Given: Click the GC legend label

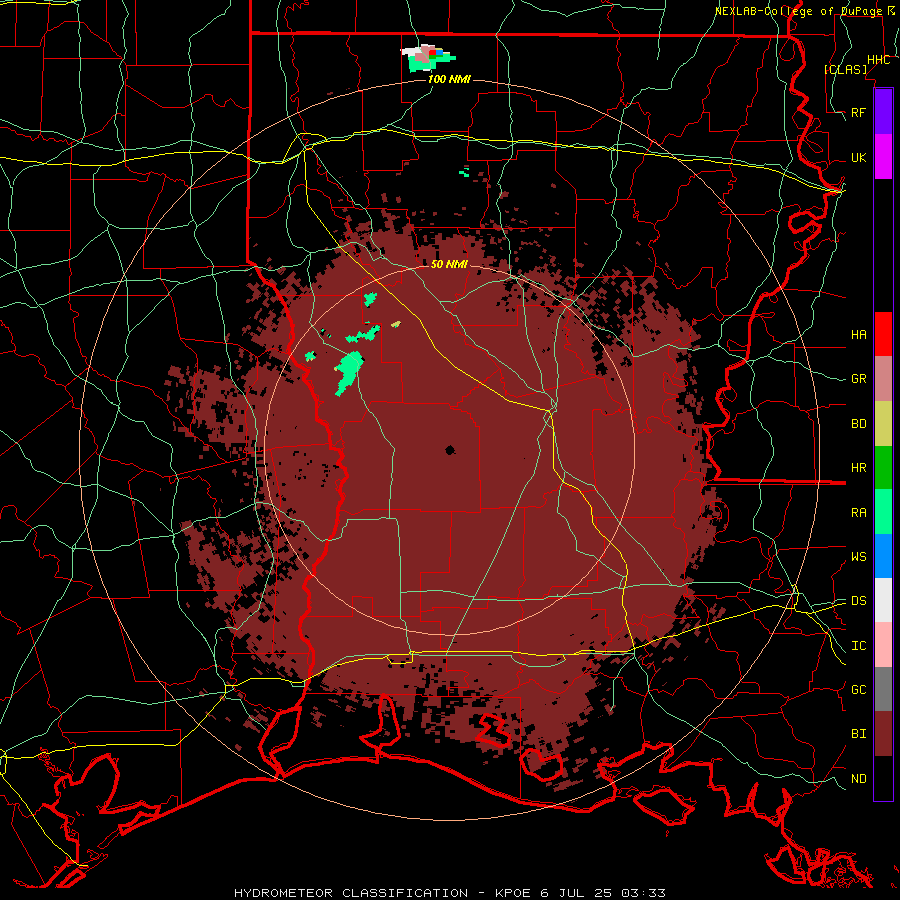Looking at the screenshot, I should click(859, 690).
